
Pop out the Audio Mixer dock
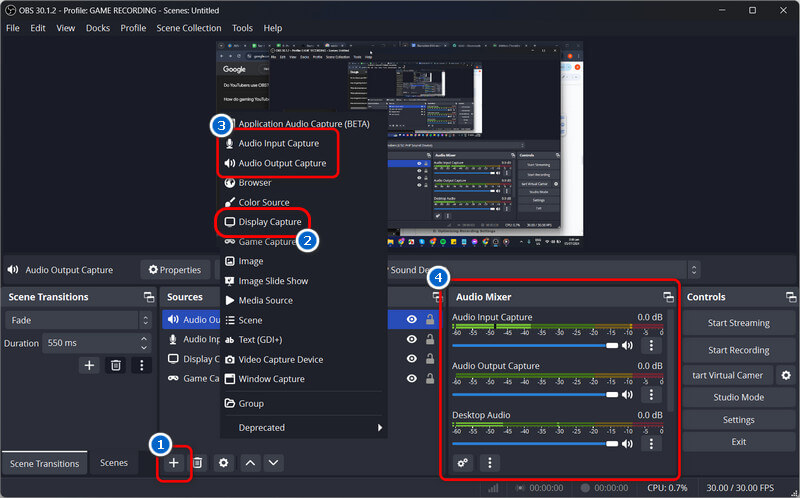pyautogui.click(x=668, y=297)
